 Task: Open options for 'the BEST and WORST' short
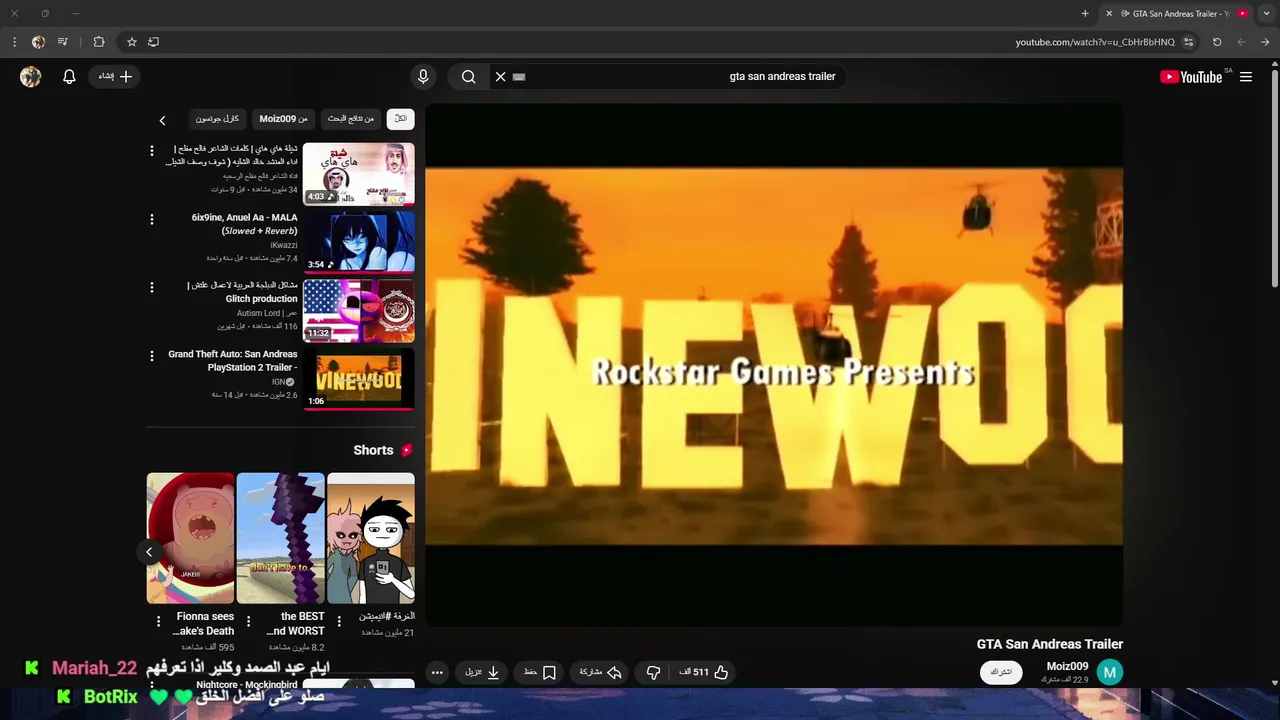click(248, 622)
